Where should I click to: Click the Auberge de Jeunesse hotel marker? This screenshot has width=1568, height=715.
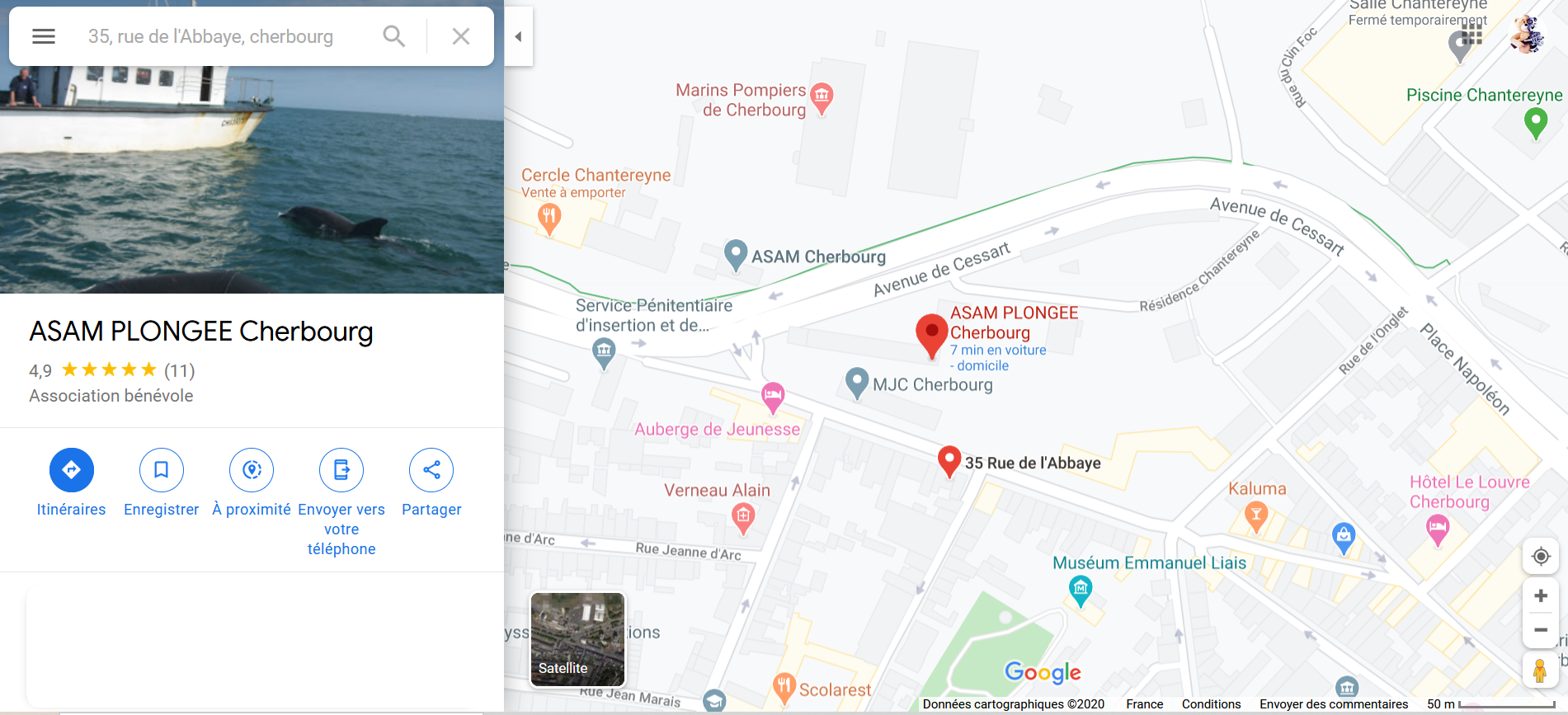[773, 398]
